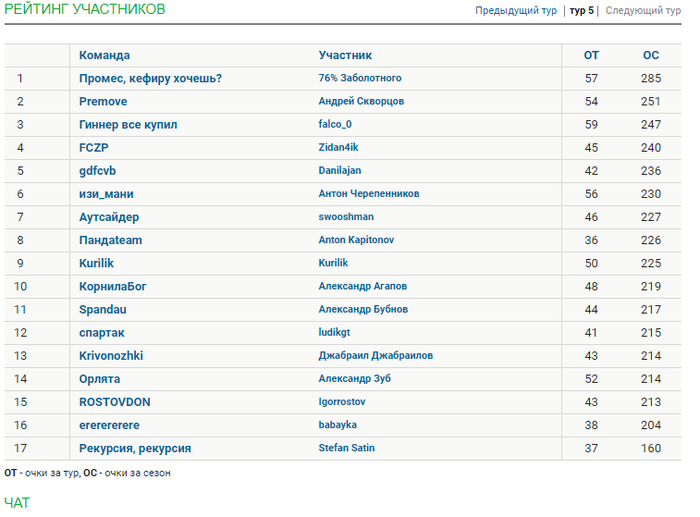Open team Рекурсия, рекурсия

tap(135, 448)
